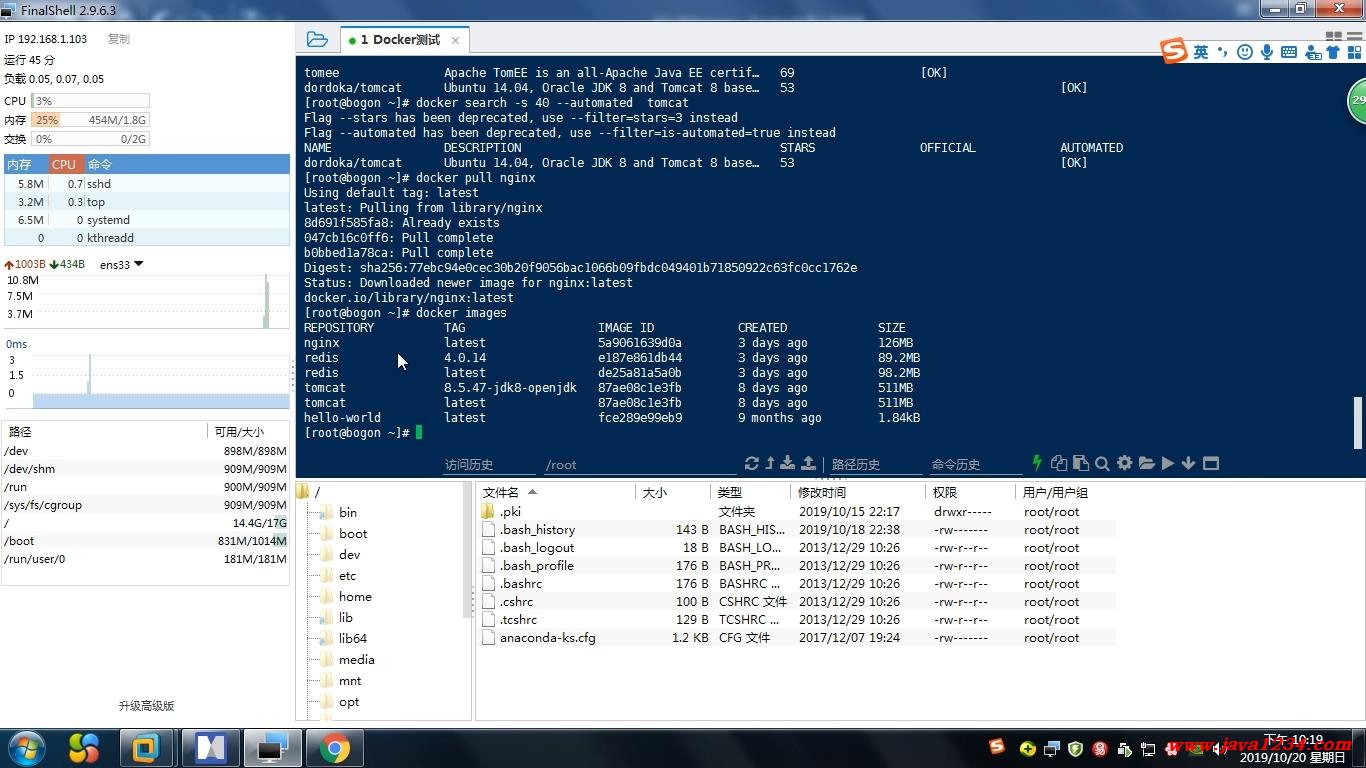Click the Sogou input S logo
This screenshot has width=1366, height=768.
tap(1174, 51)
